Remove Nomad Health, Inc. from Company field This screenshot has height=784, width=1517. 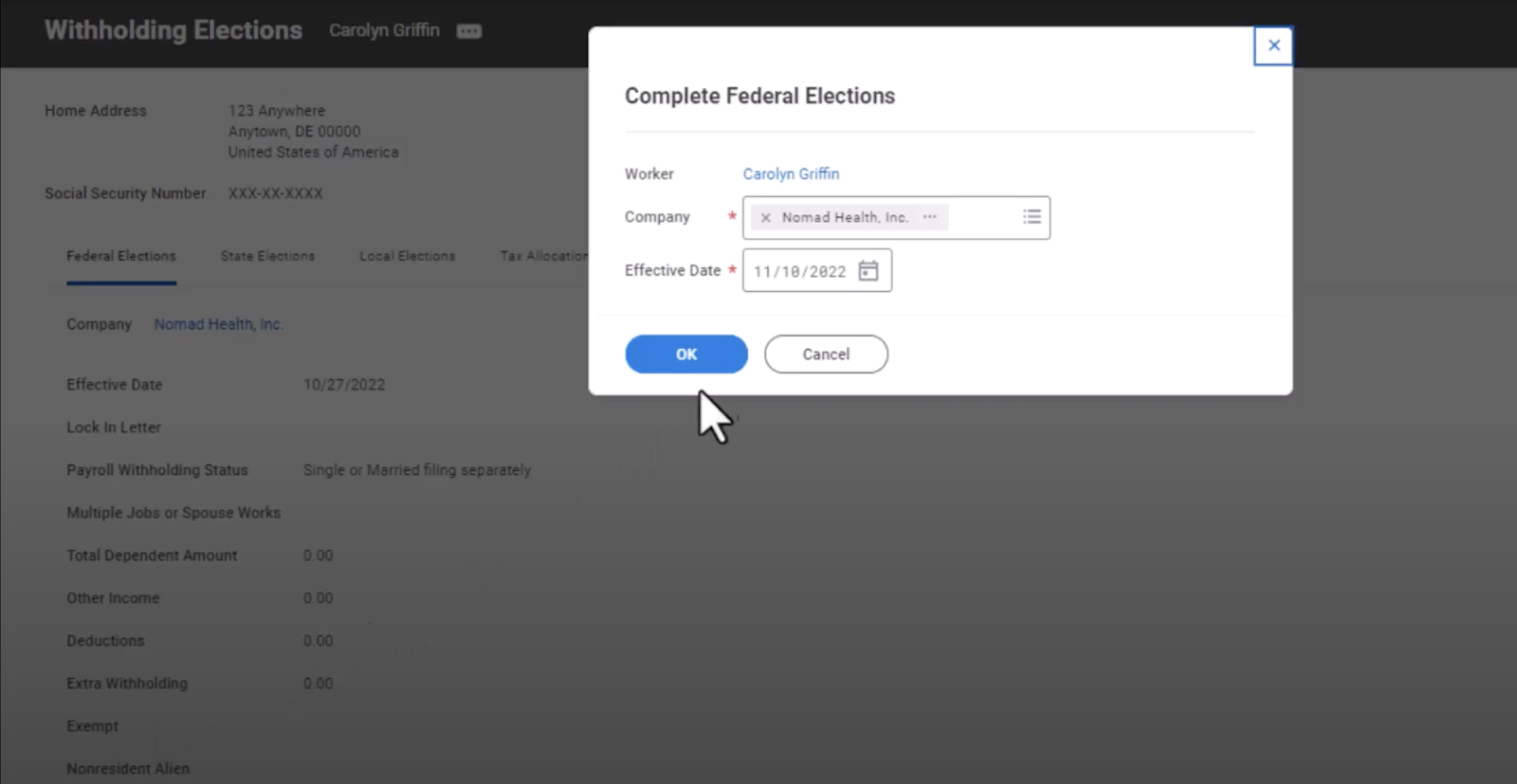pyautogui.click(x=765, y=217)
